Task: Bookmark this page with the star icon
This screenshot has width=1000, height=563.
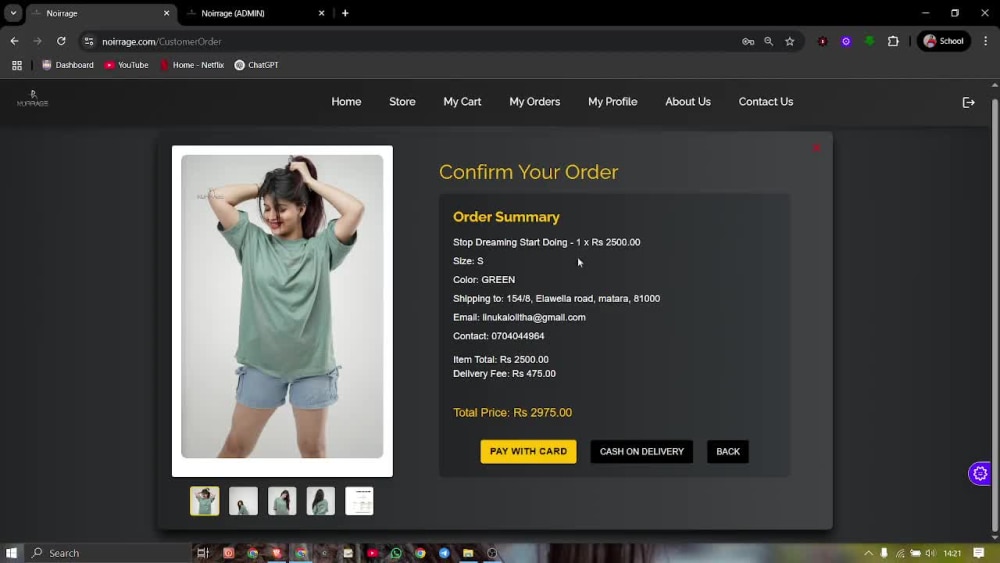Action: pos(790,41)
